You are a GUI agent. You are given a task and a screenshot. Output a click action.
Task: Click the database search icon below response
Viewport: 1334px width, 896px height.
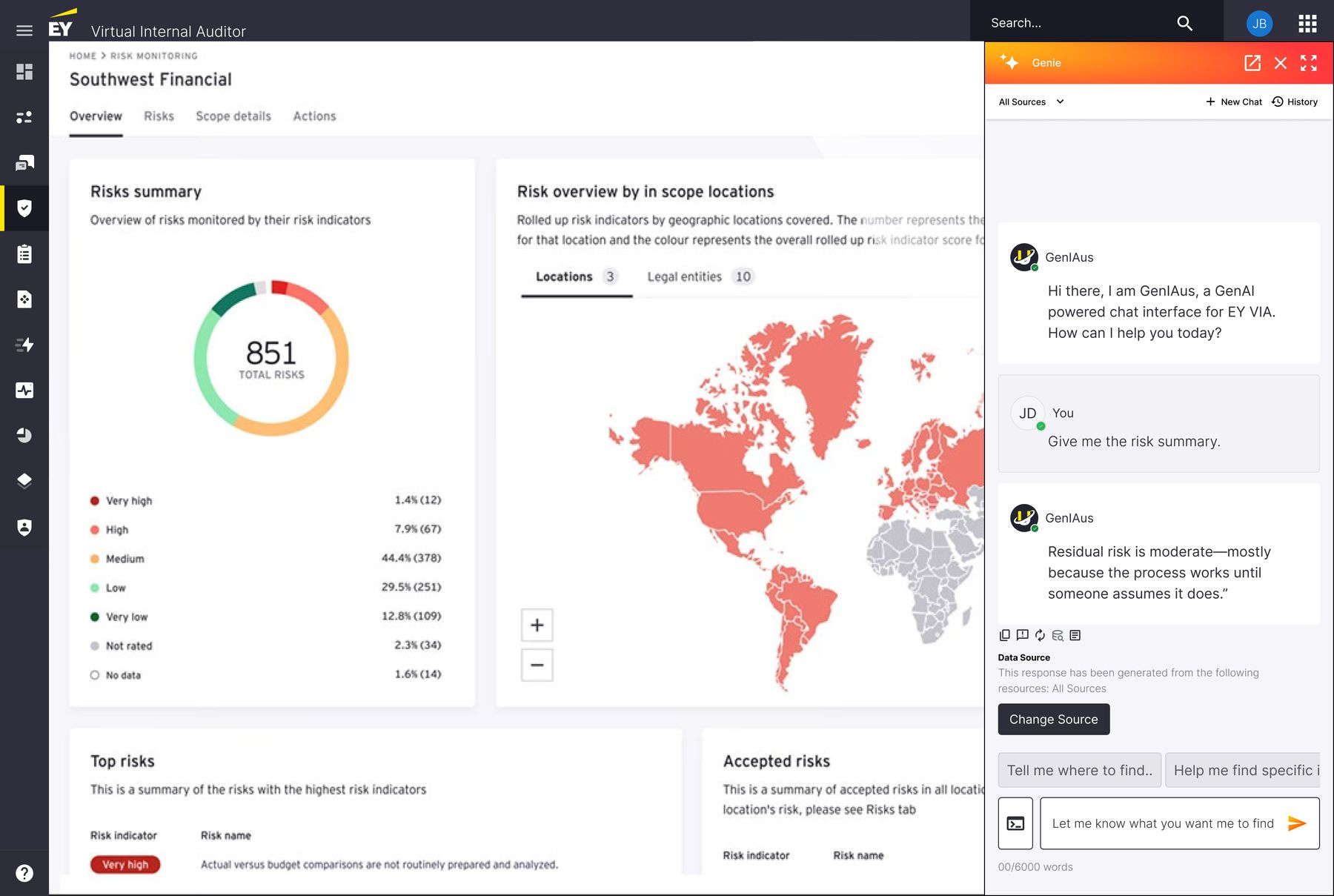[1058, 635]
